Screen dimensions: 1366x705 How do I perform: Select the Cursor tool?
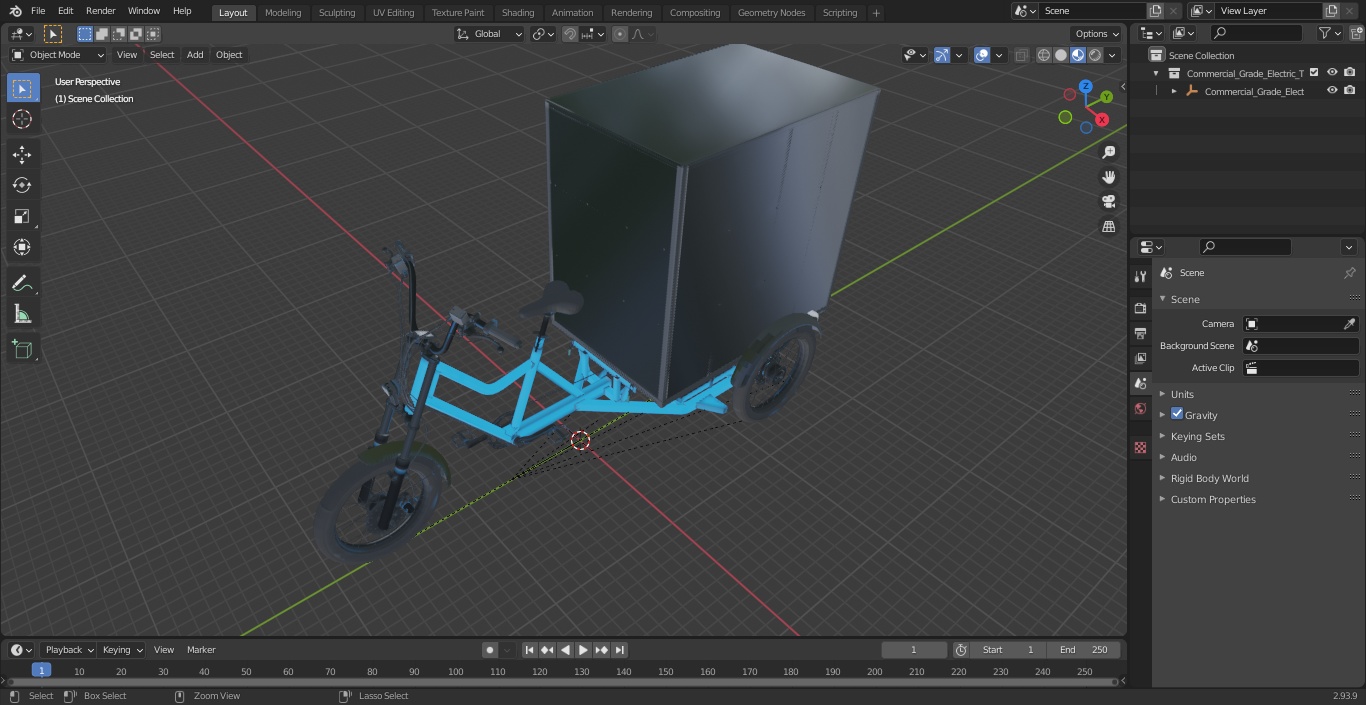[x=22, y=119]
